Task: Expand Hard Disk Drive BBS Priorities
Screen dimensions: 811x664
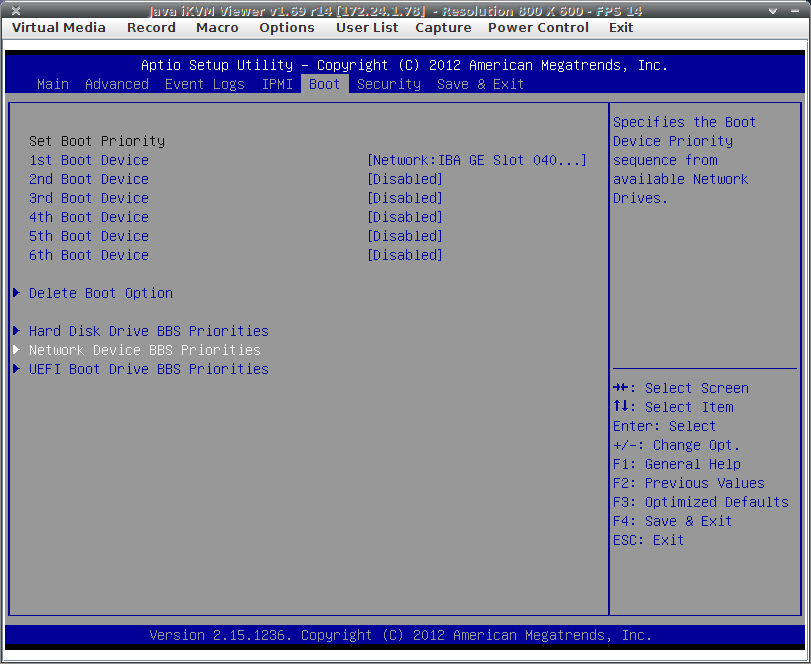Action: (148, 331)
